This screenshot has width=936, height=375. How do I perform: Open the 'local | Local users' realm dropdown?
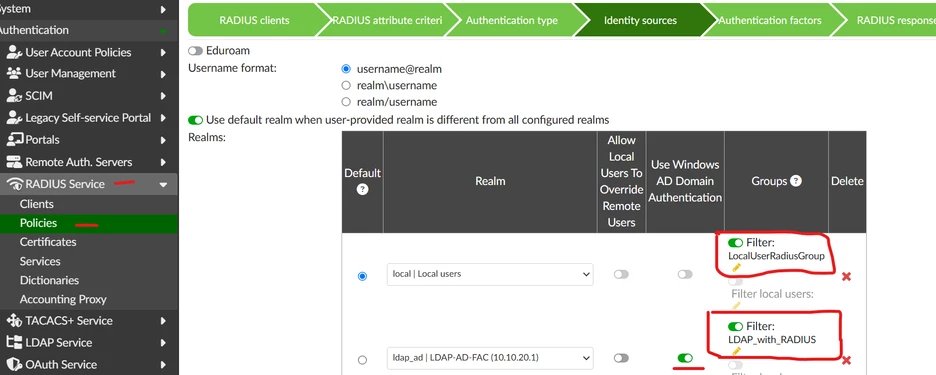490,274
